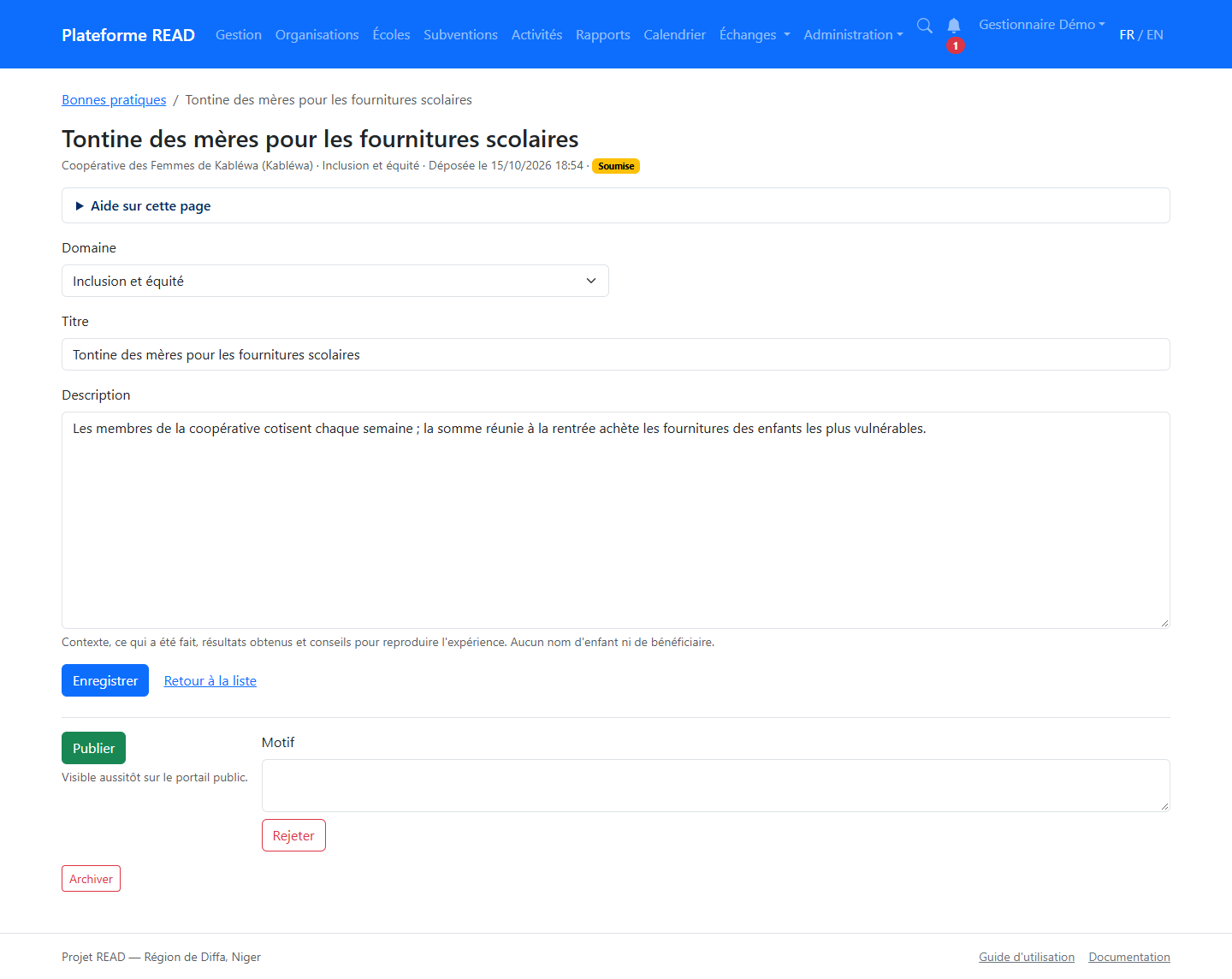Click into the Description text area
1232x979 pixels.
[616, 520]
